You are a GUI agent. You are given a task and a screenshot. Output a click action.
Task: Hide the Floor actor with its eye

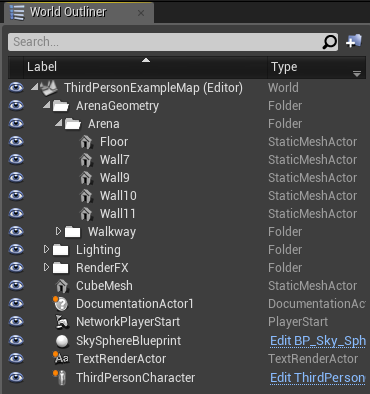tap(16, 142)
